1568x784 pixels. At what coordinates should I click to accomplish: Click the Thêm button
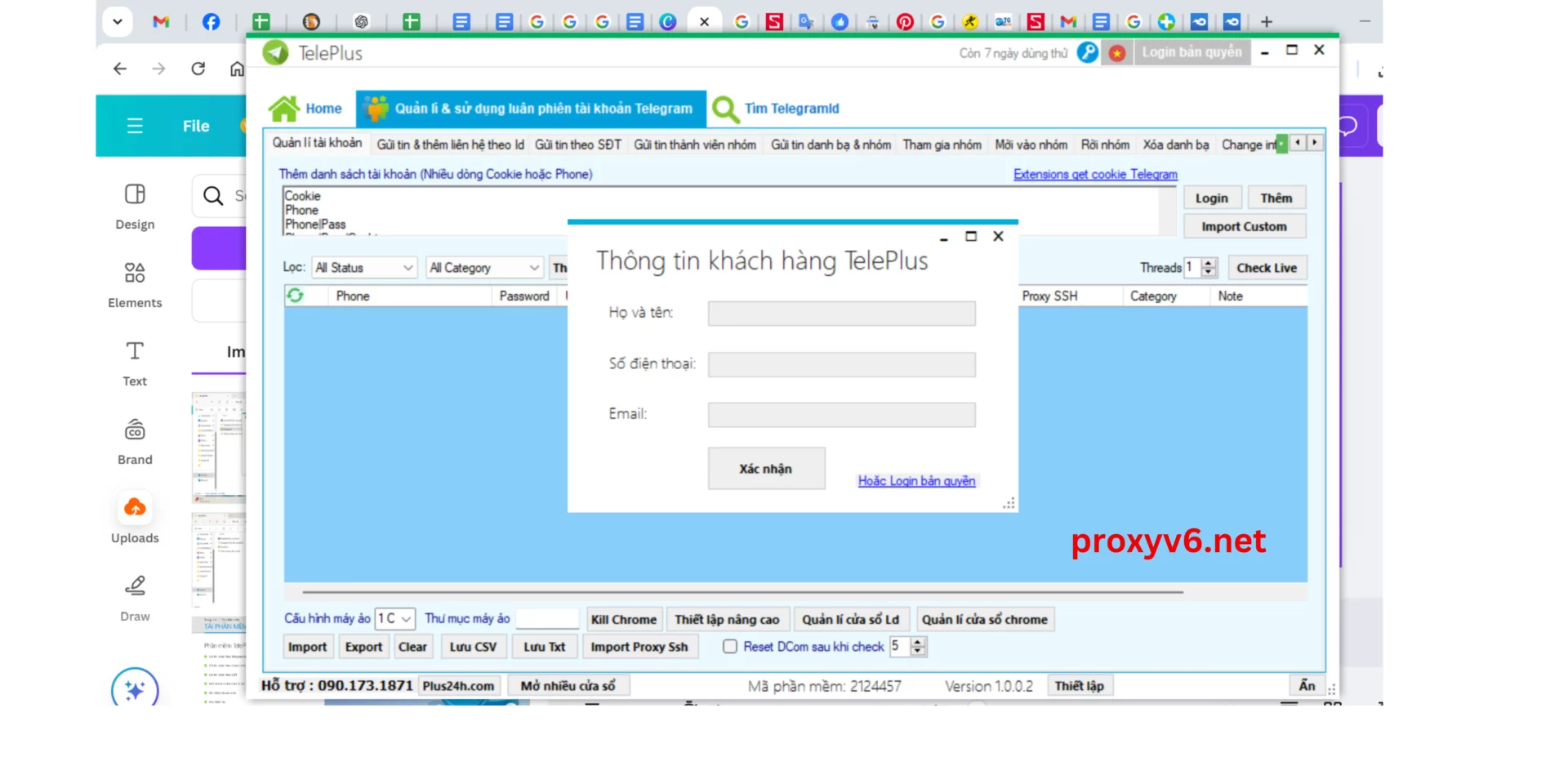[x=1276, y=198]
